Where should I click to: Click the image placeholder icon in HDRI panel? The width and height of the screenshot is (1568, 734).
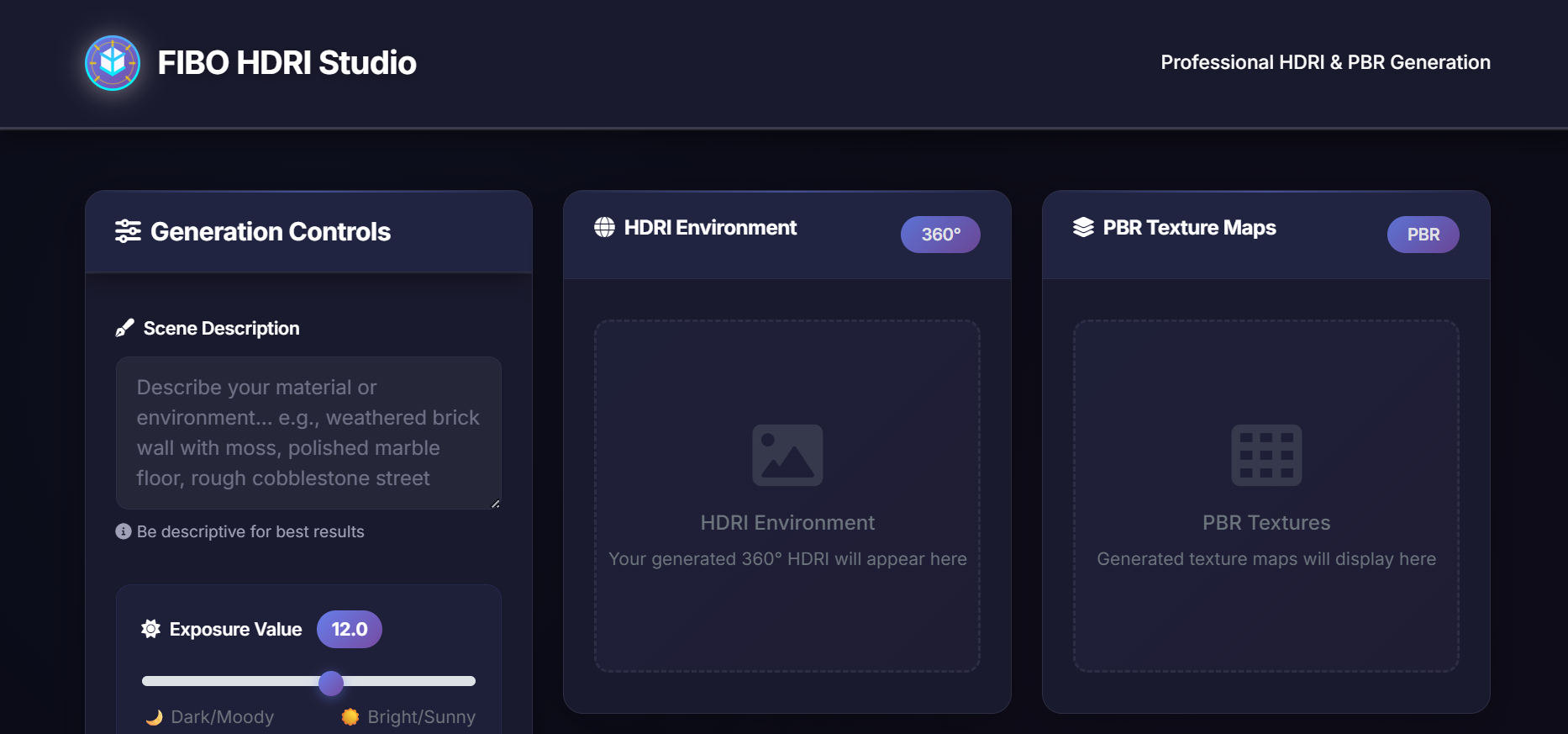click(787, 455)
